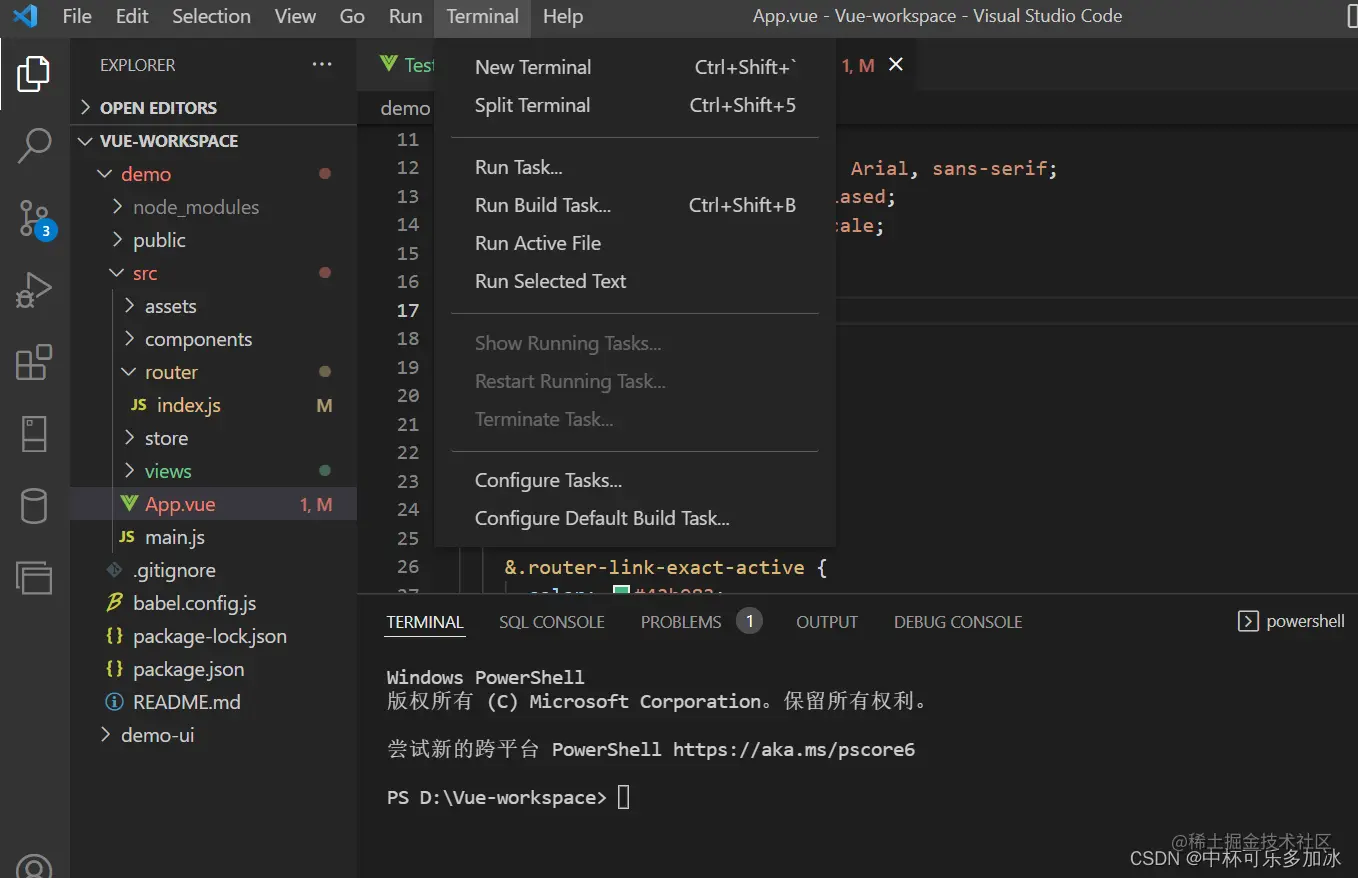
Task: Close the App.vue editor tab
Action: click(x=896, y=64)
